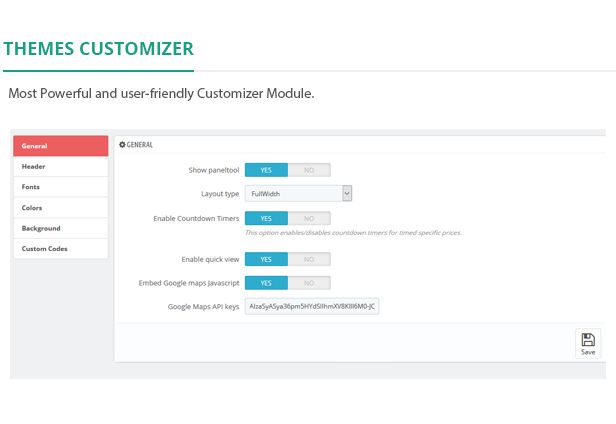Screen dimensions: 616x424
Task: Click the Google Maps API keys field
Action: coord(312,306)
